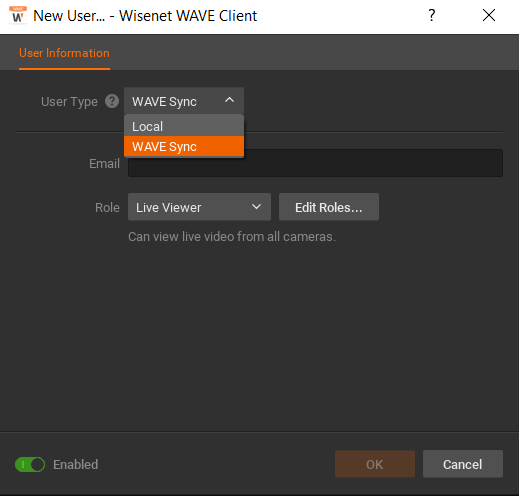Click the Edit Roles... button
This screenshot has width=519, height=496.
click(329, 207)
